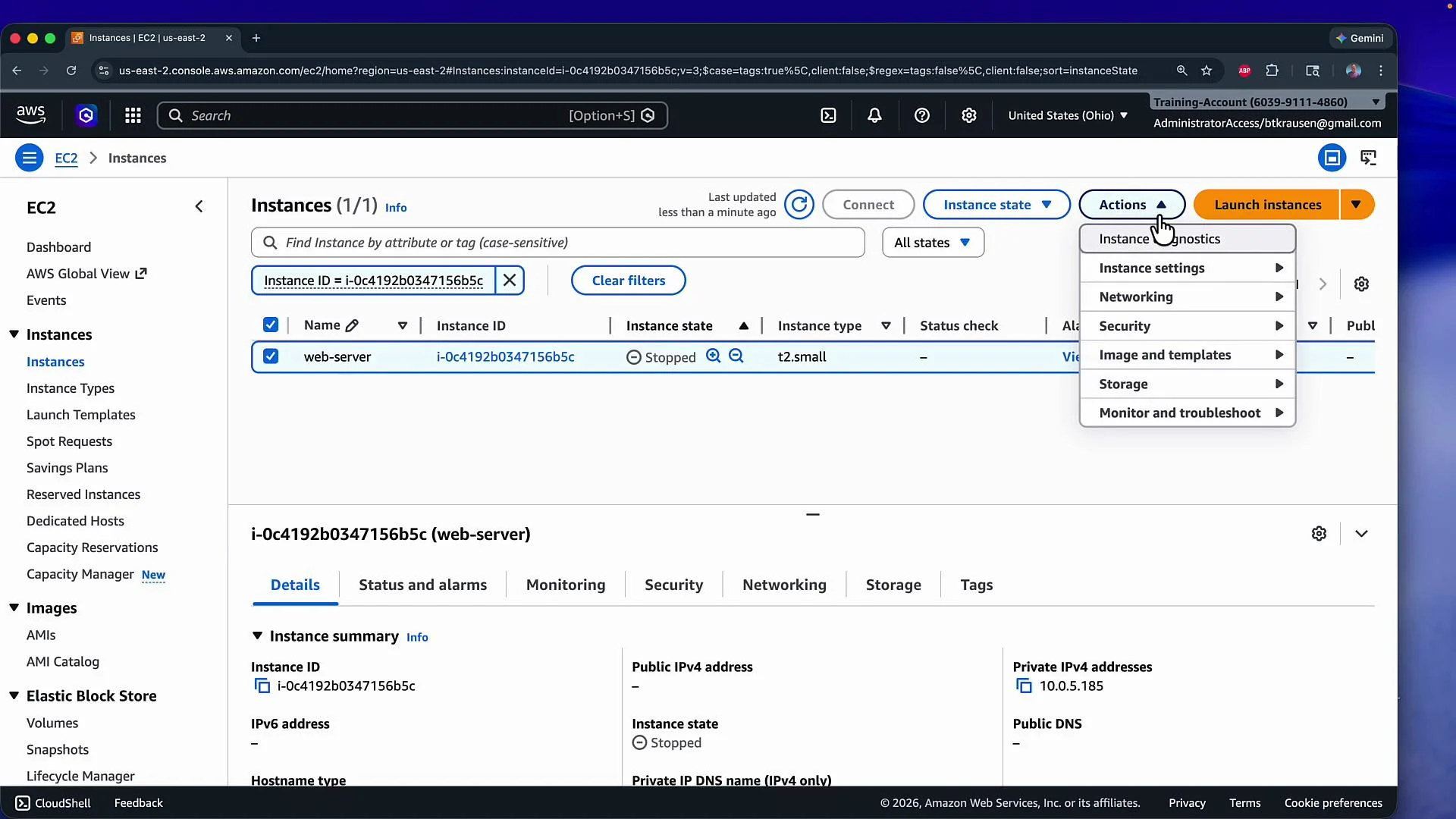1456x819 pixels.
Task: Click the zoom-in filter icon next to Stopped
Action: (x=713, y=356)
